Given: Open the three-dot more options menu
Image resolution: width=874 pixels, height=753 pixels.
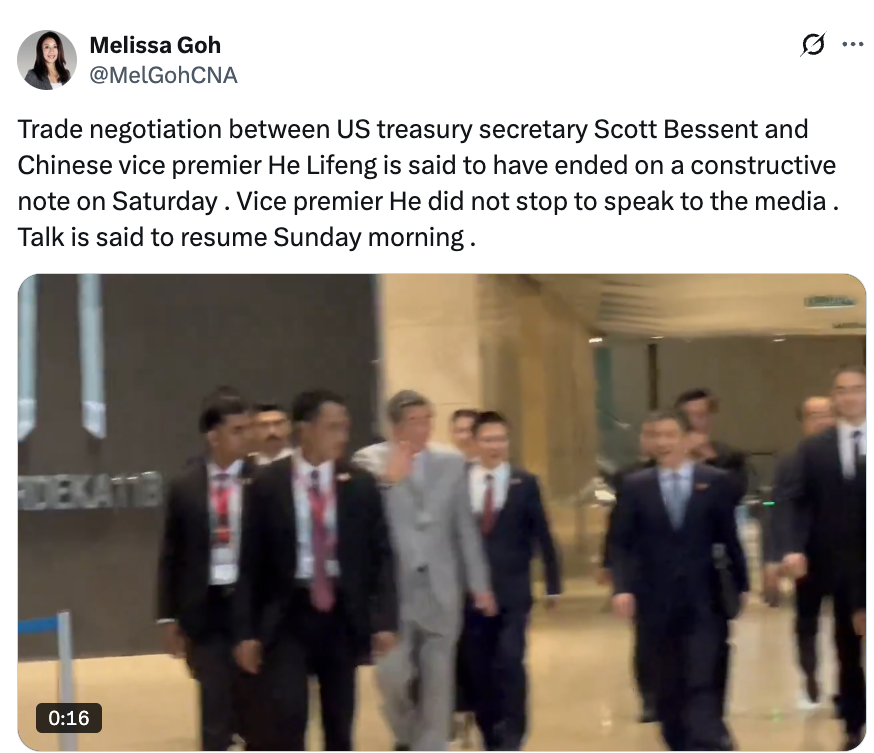Looking at the screenshot, I should pos(853,45).
